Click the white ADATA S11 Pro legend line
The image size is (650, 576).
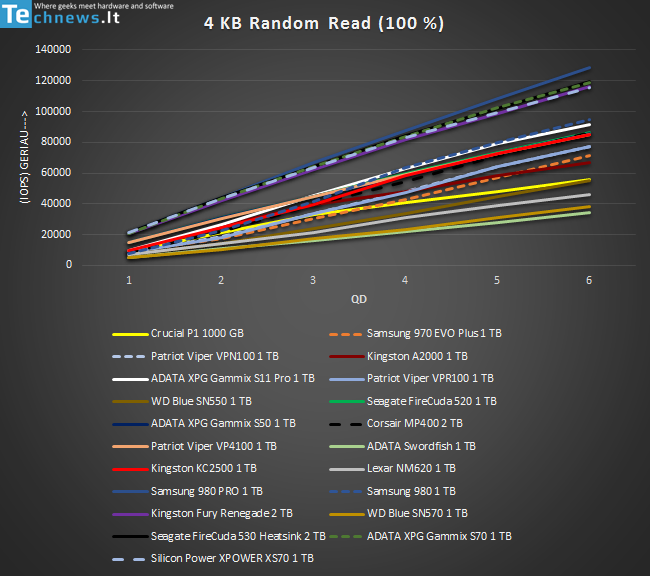(130, 379)
